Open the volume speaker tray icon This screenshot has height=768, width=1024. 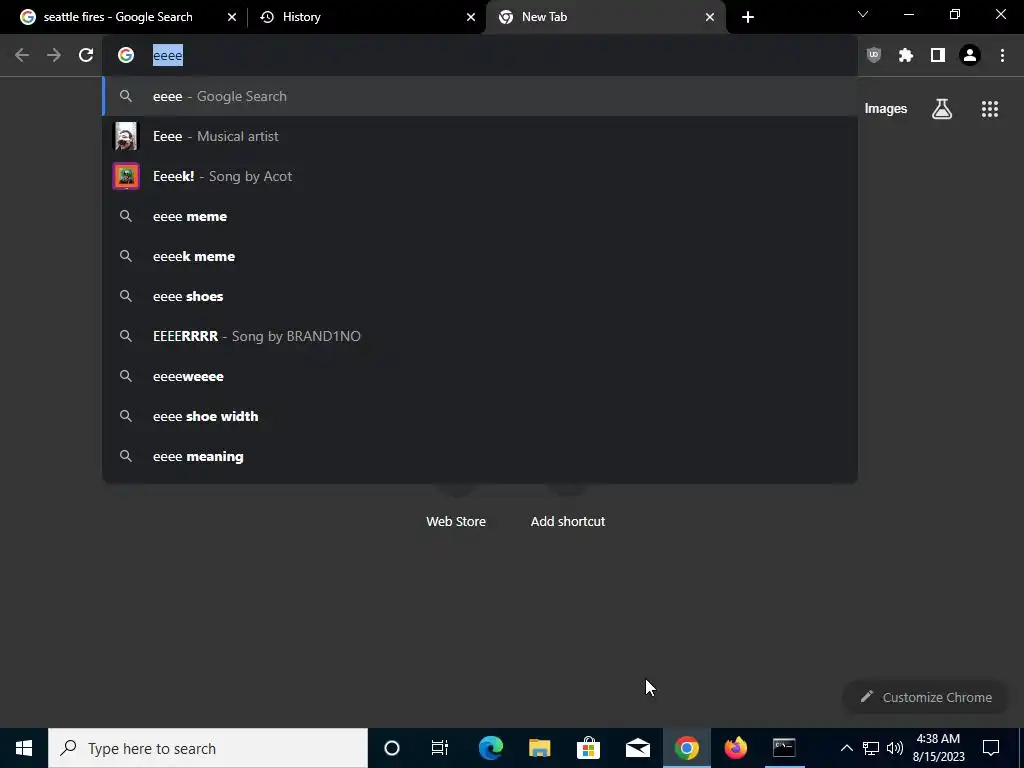[x=895, y=748]
